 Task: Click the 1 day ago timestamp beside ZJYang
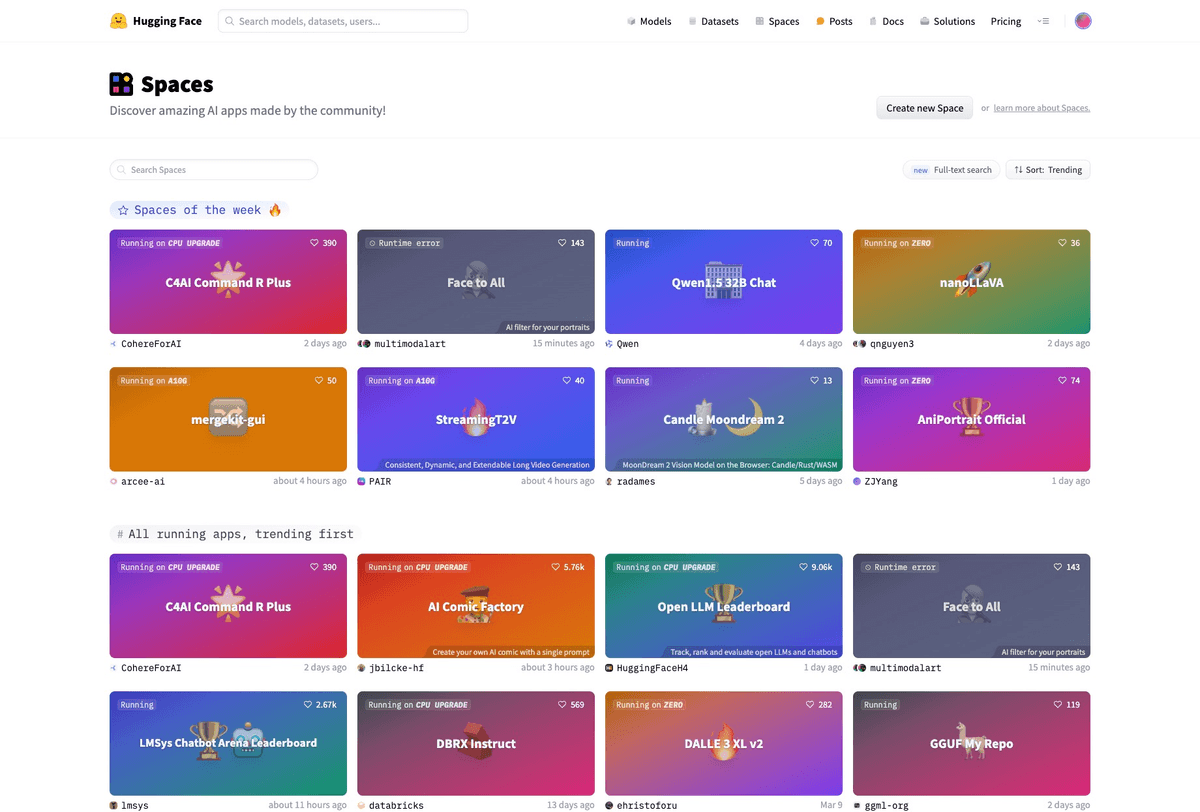(x=1071, y=481)
